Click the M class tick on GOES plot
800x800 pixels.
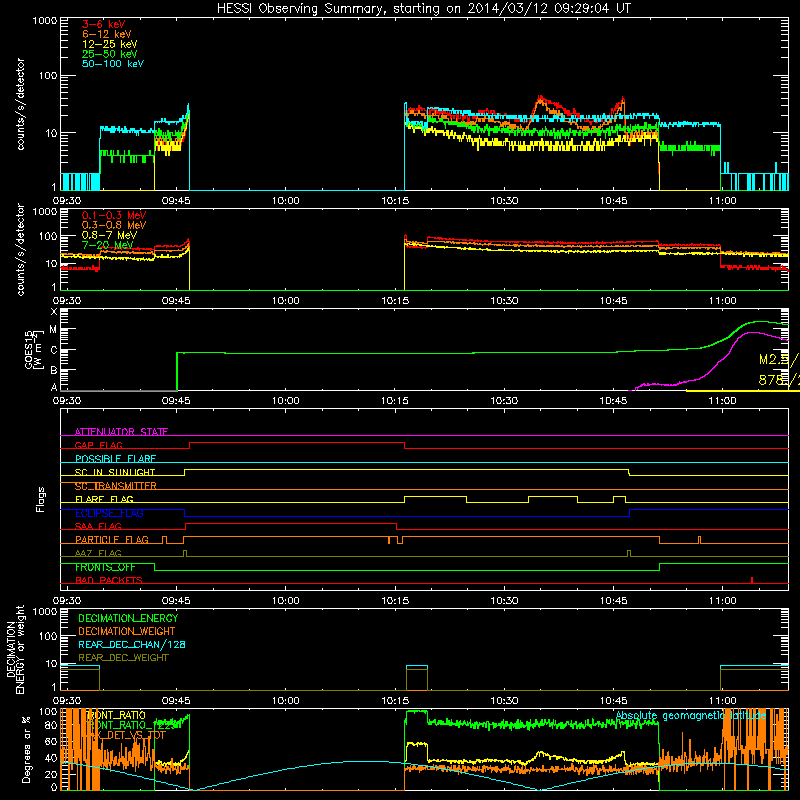[x=53, y=330]
